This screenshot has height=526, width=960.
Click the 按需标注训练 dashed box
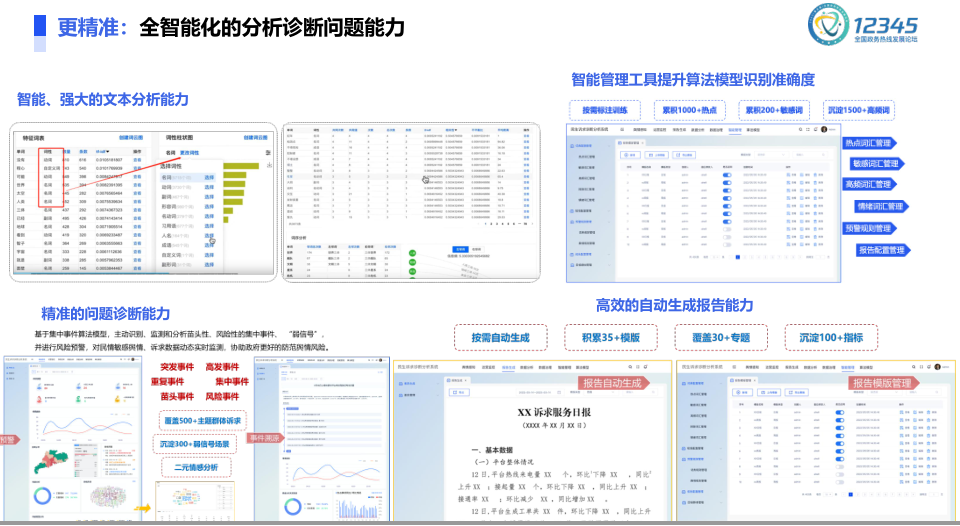point(605,110)
